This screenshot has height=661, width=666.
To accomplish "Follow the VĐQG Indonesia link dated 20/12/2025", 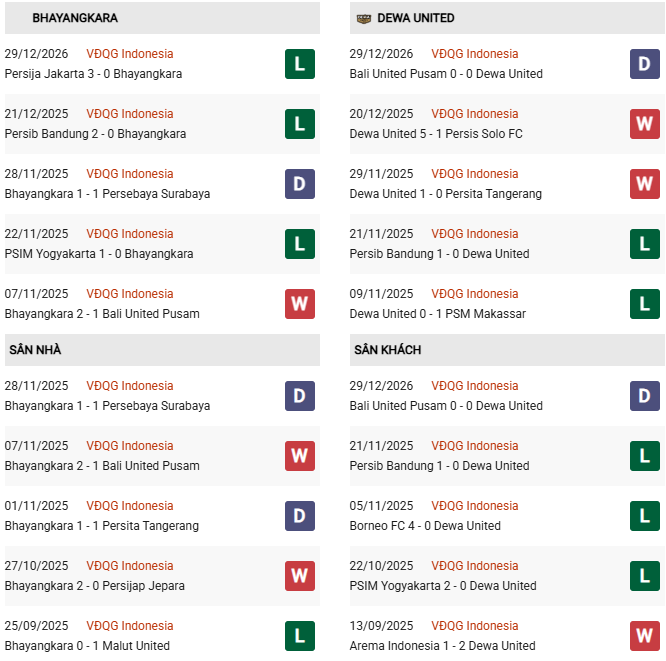I will point(474,114).
